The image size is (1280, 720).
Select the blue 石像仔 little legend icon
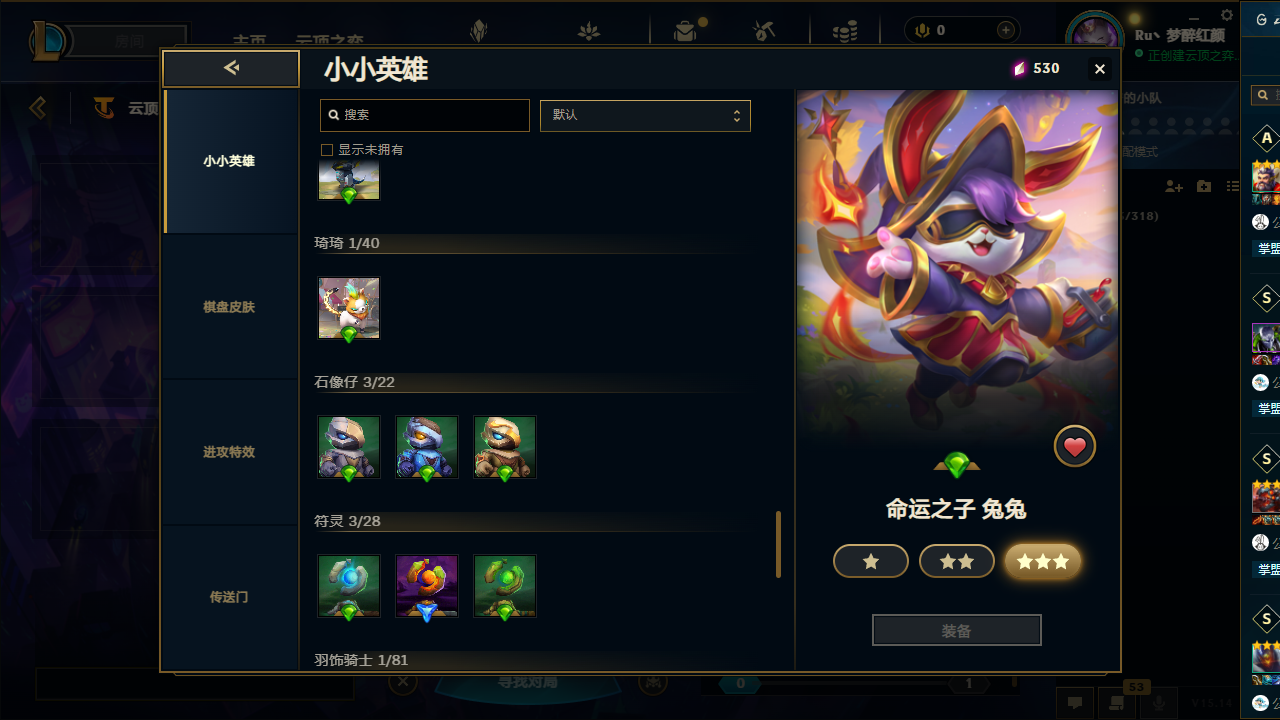427,447
